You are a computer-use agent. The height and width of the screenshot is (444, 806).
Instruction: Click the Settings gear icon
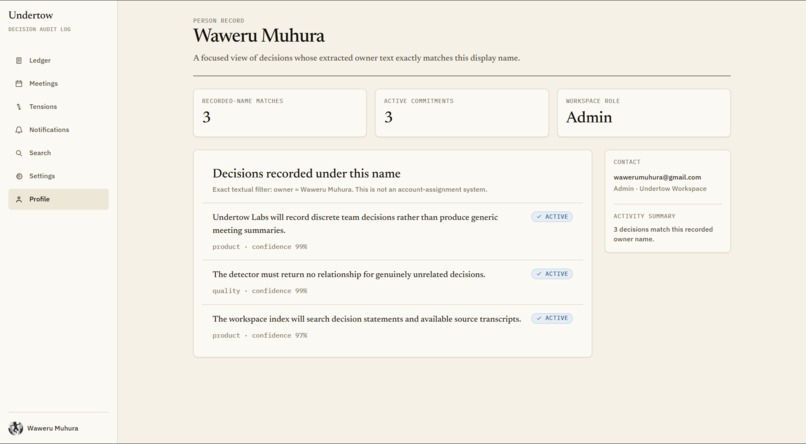[x=19, y=176]
